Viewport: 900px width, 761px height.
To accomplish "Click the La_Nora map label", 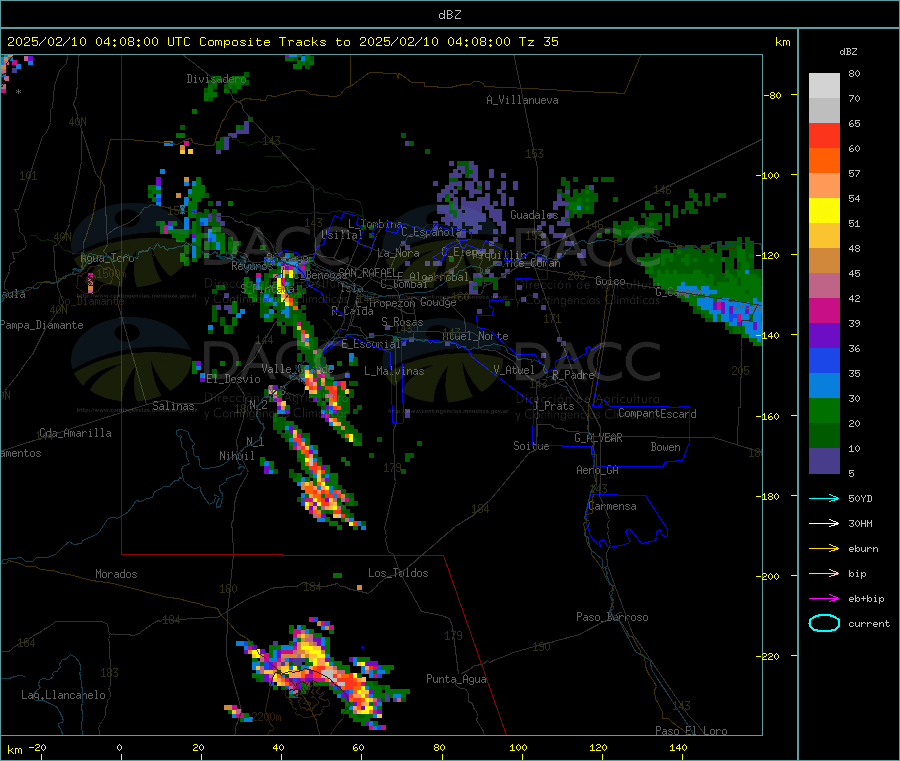I will pyautogui.click(x=398, y=253).
